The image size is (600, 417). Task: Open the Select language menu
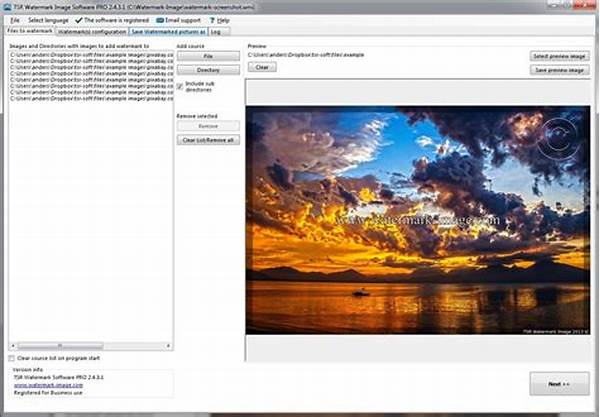point(48,20)
